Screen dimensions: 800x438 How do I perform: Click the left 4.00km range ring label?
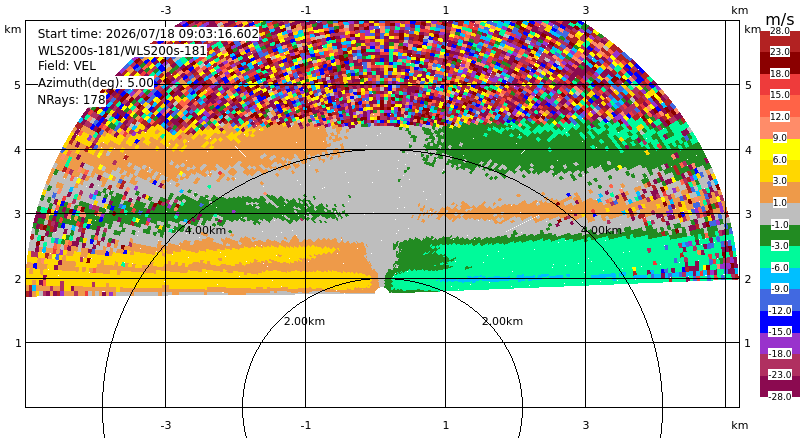[205, 230]
